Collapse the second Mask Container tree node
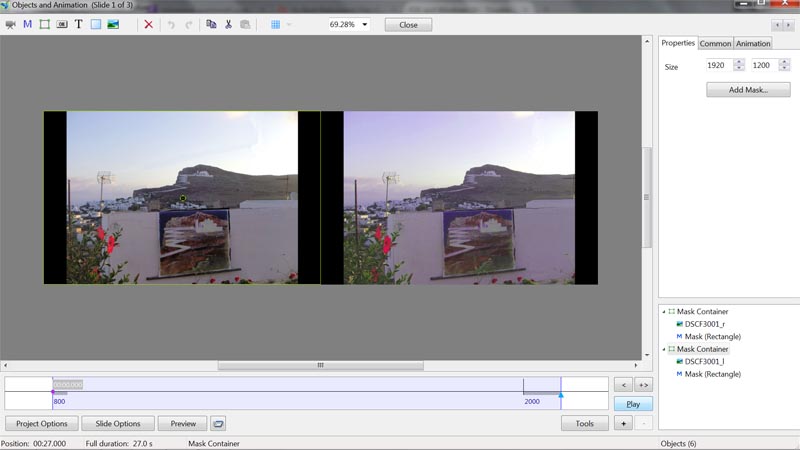 (664, 349)
